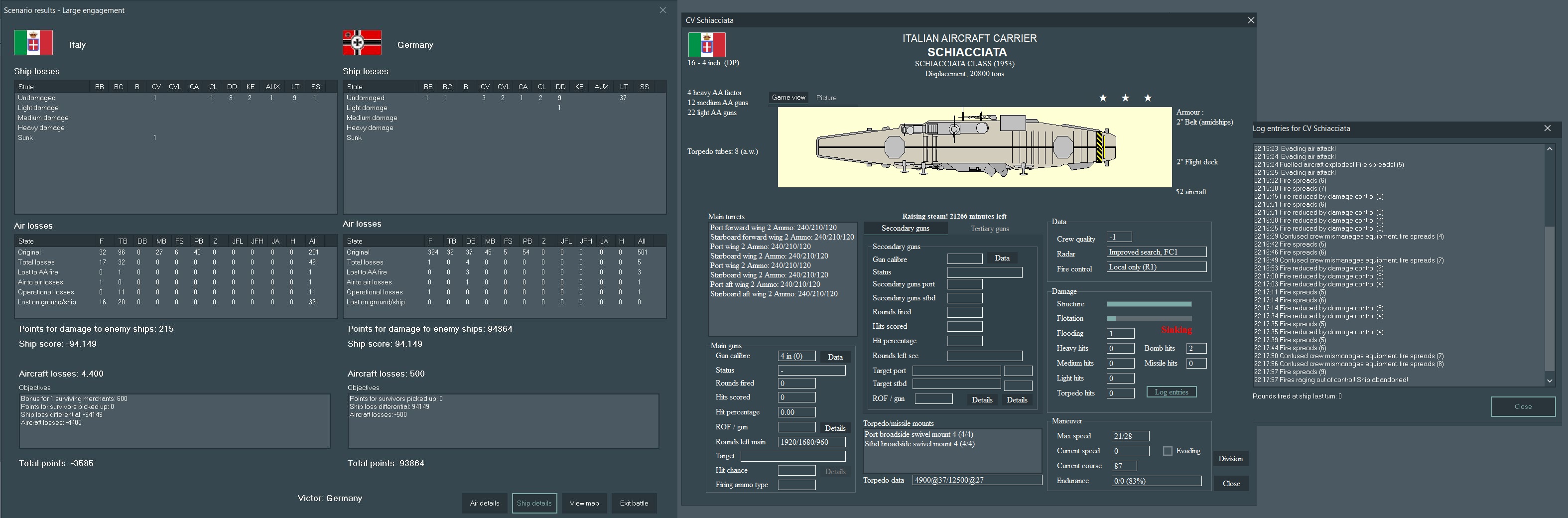
Task: Click the Flotation damage bar
Action: click(1149, 318)
